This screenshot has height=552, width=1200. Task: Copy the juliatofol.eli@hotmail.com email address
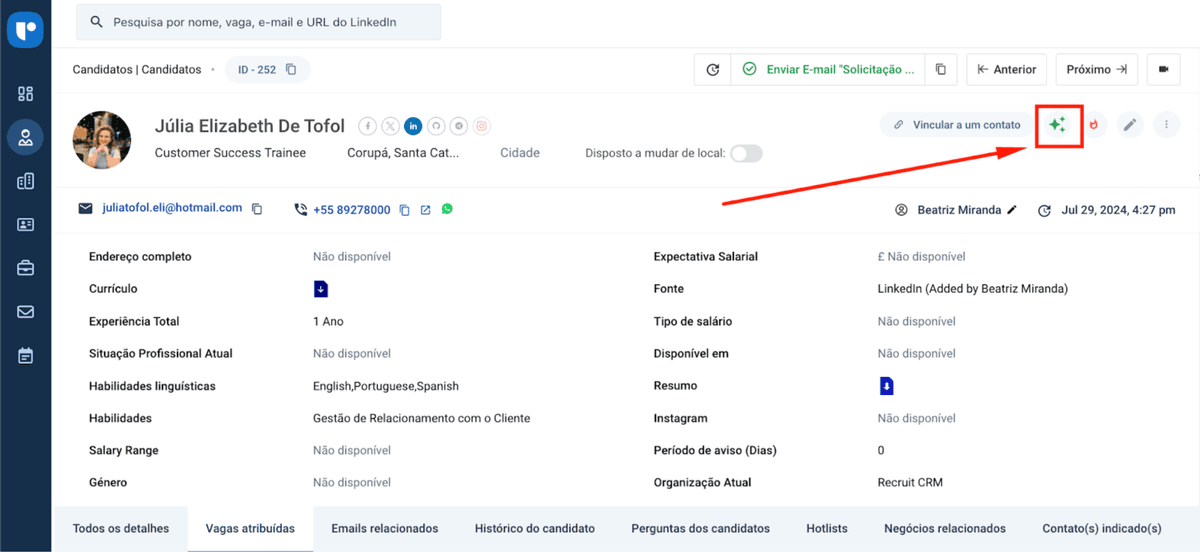pyautogui.click(x=257, y=209)
